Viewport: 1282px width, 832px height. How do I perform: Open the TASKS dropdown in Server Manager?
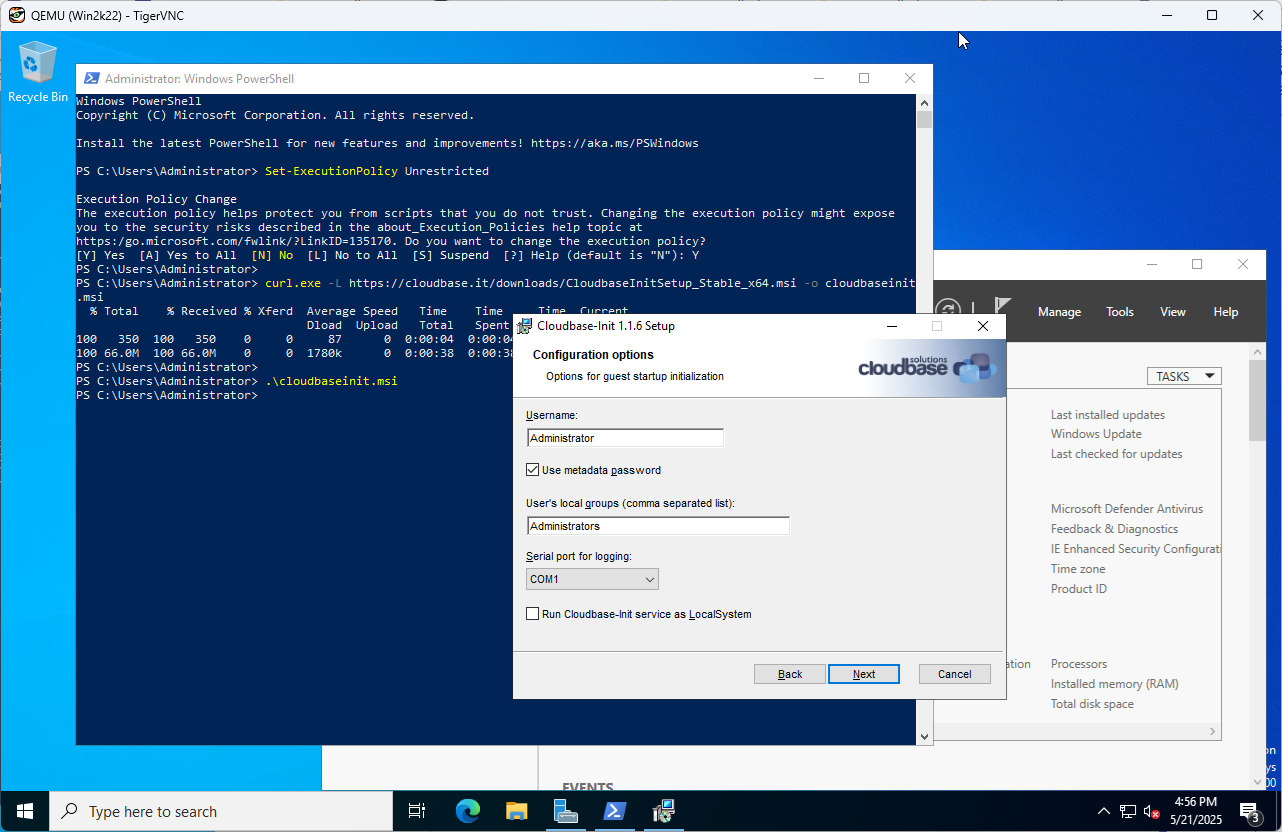pyautogui.click(x=1184, y=376)
